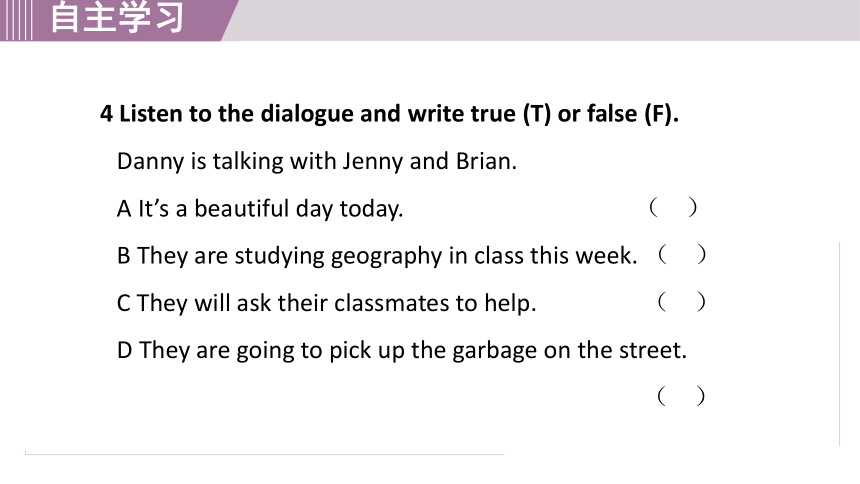Select statement C about asking classmates

tap(326, 303)
